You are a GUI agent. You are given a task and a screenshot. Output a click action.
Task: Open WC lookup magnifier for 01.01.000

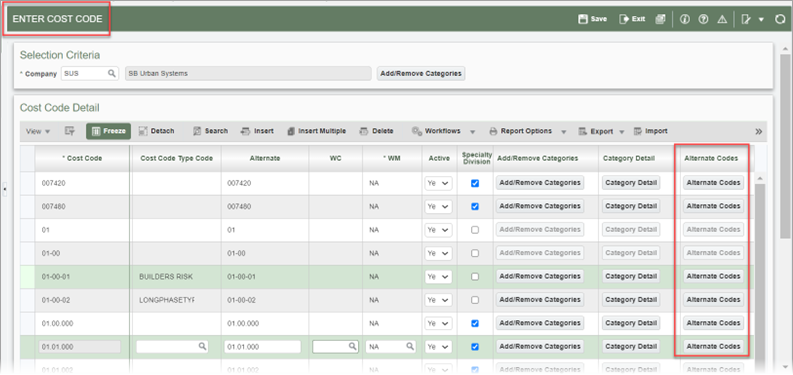pyautogui.click(x=353, y=347)
